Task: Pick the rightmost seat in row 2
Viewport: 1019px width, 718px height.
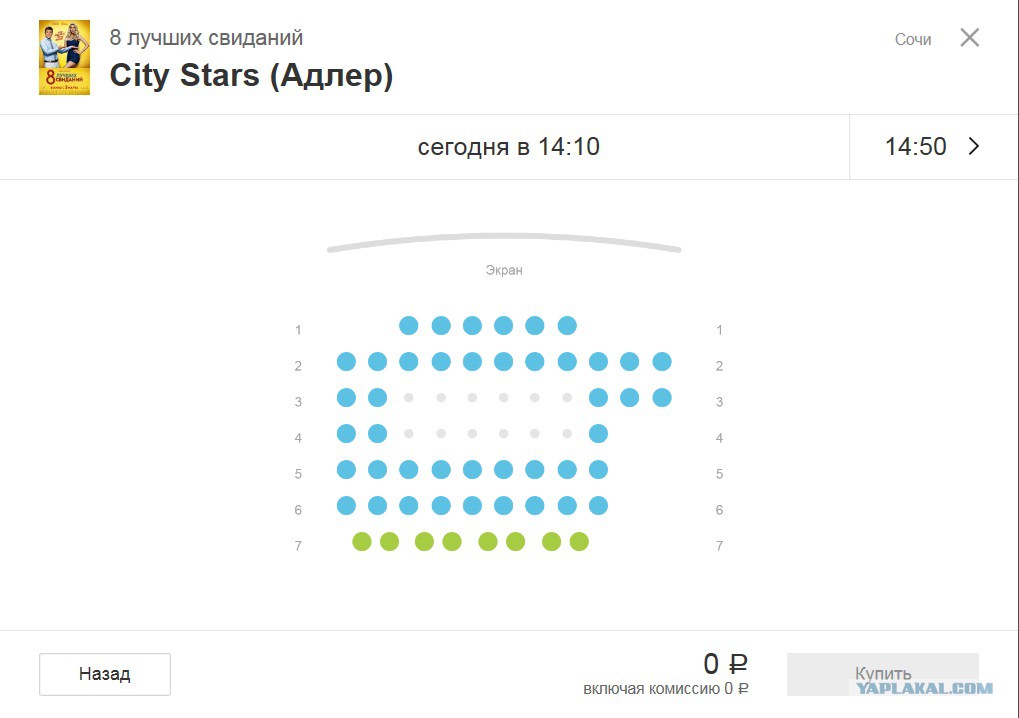Action: (x=662, y=362)
